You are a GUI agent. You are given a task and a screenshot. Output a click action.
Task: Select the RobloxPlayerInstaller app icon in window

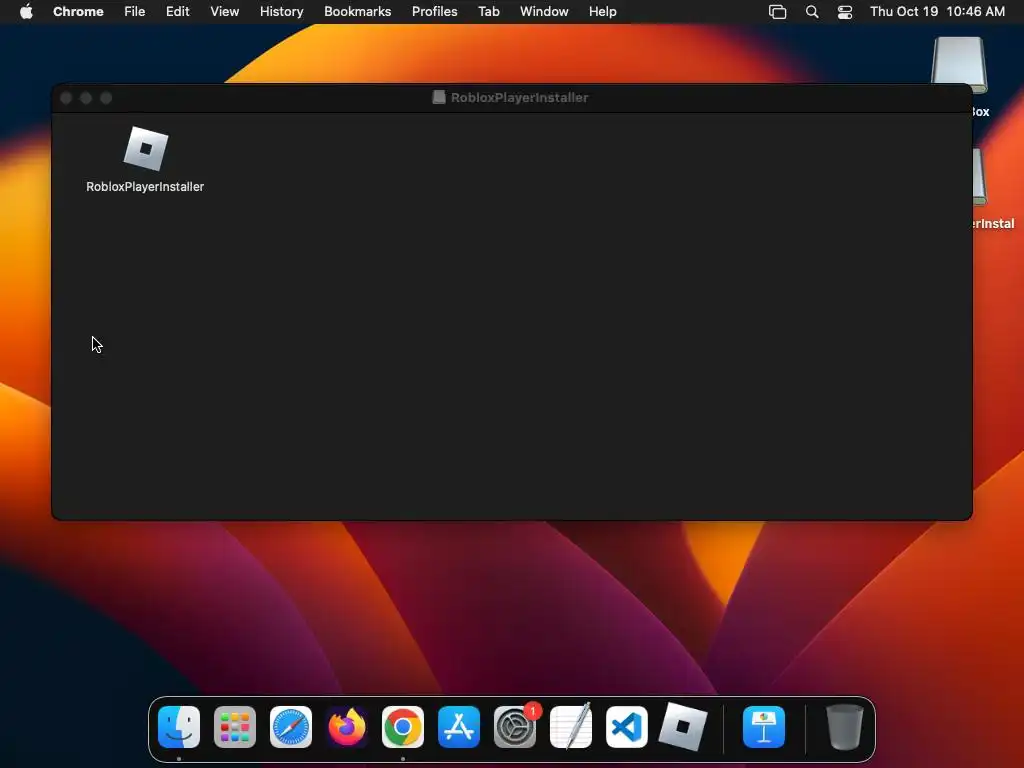pyautogui.click(x=146, y=149)
